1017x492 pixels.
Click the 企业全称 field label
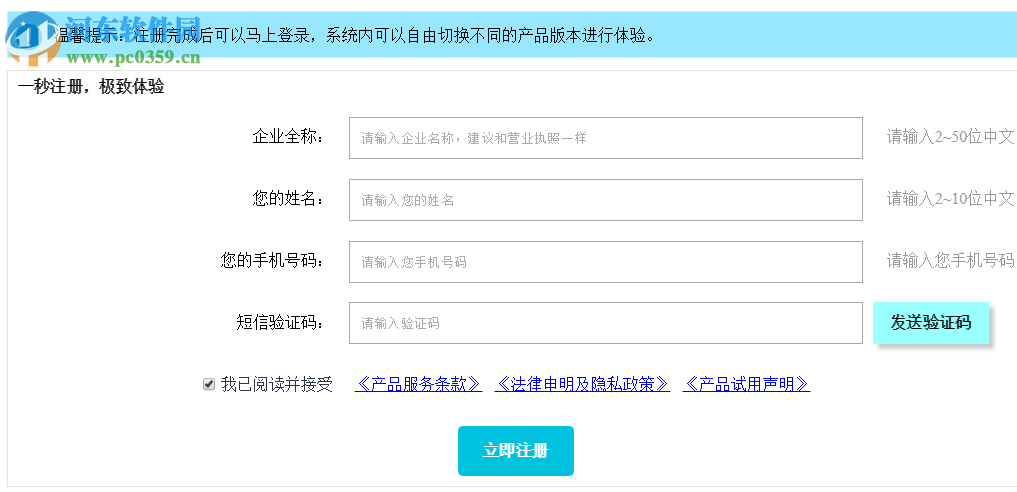click(288, 137)
